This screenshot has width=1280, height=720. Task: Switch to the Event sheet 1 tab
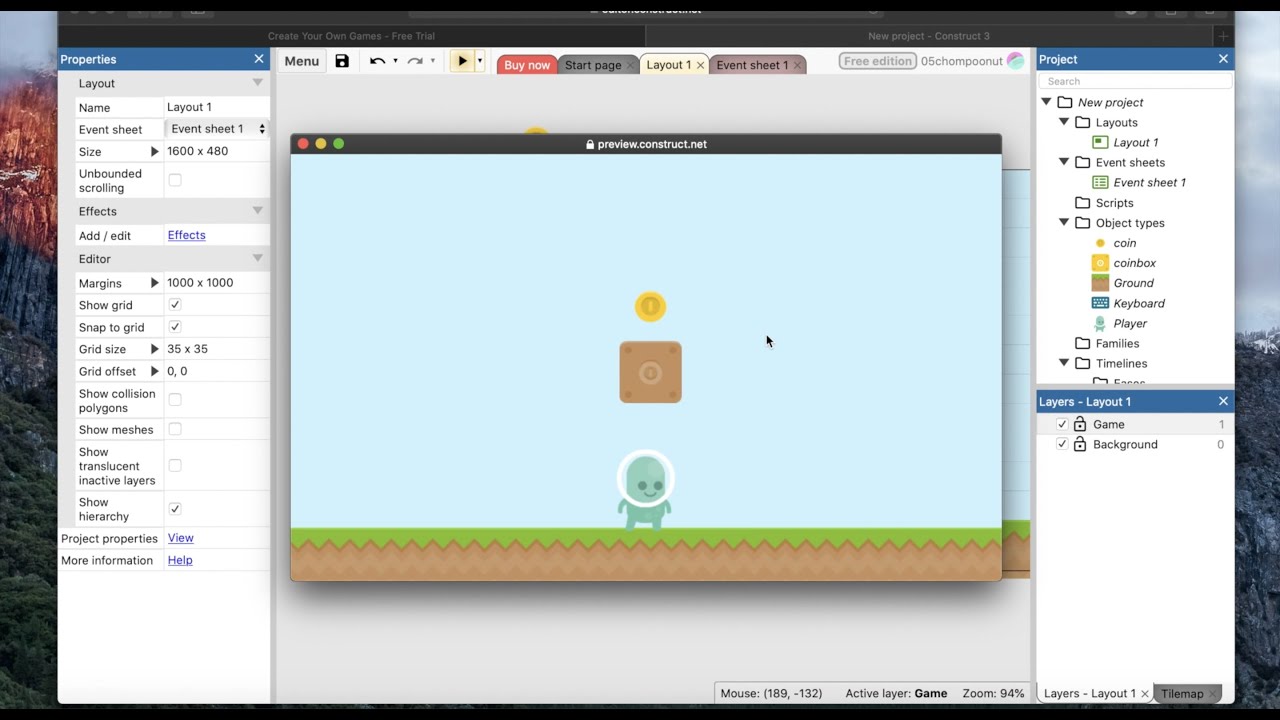click(x=752, y=65)
